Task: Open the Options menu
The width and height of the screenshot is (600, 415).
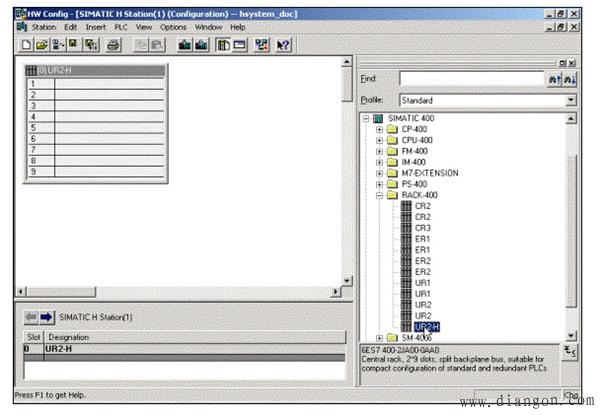Action: point(173,27)
